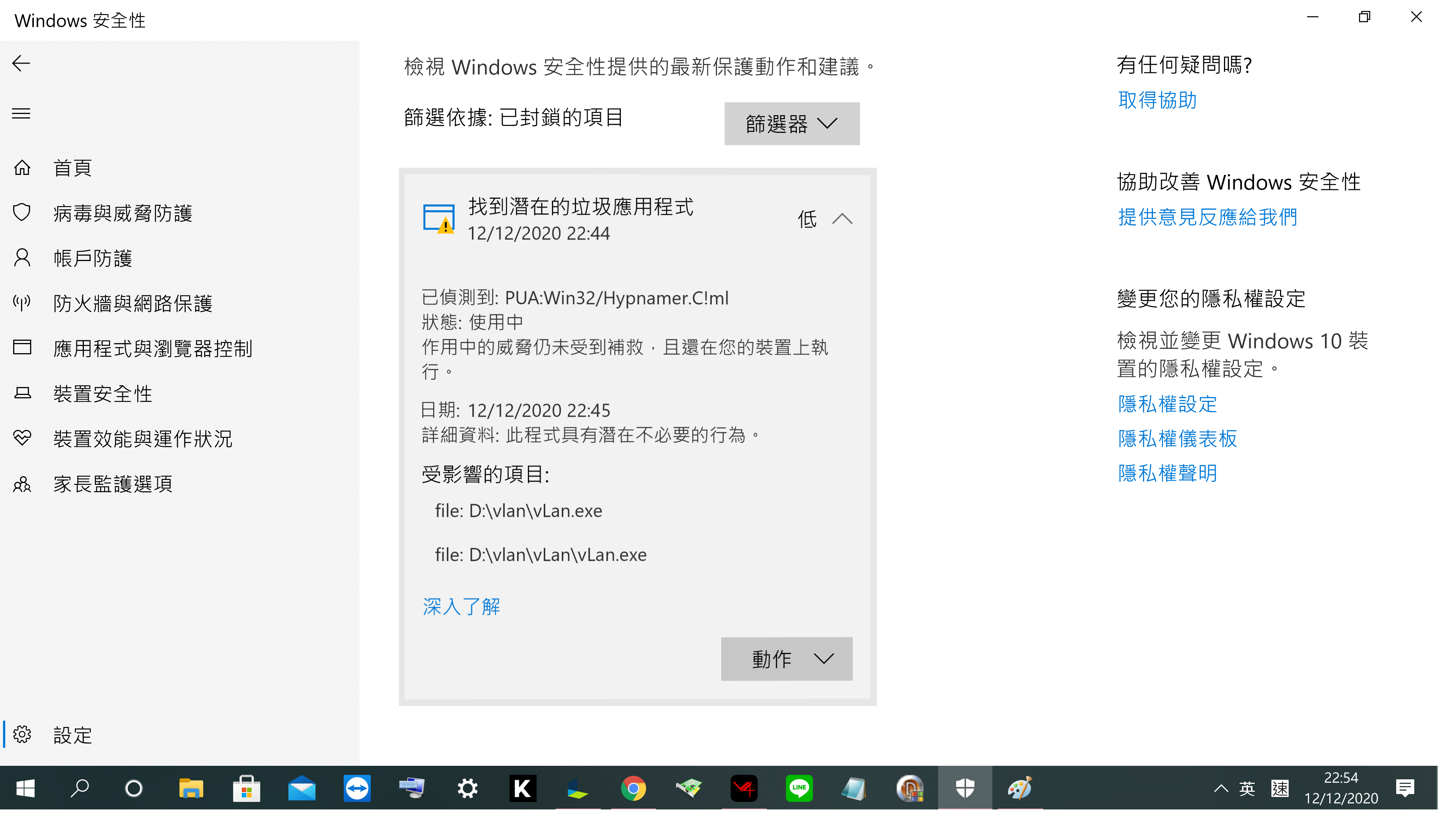
Task: Click the family icon for 家長監護選項
Action: click(22, 484)
